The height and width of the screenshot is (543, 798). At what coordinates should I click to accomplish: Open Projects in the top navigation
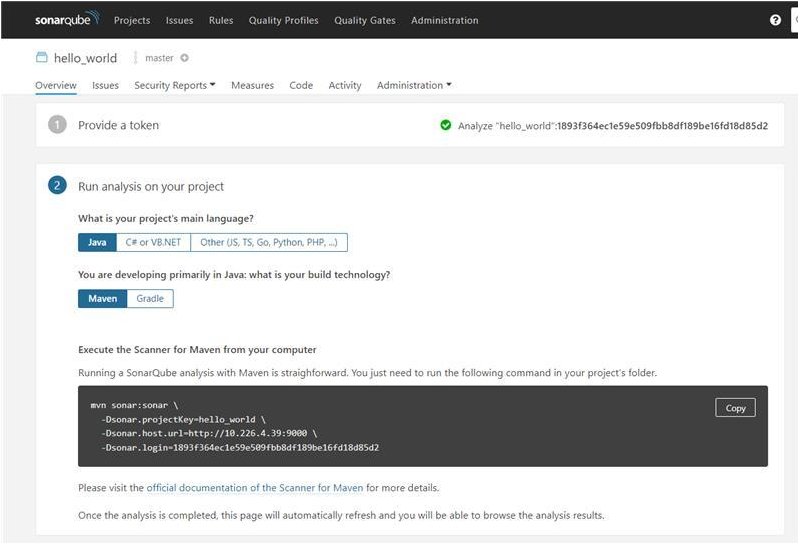pyautogui.click(x=132, y=20)
